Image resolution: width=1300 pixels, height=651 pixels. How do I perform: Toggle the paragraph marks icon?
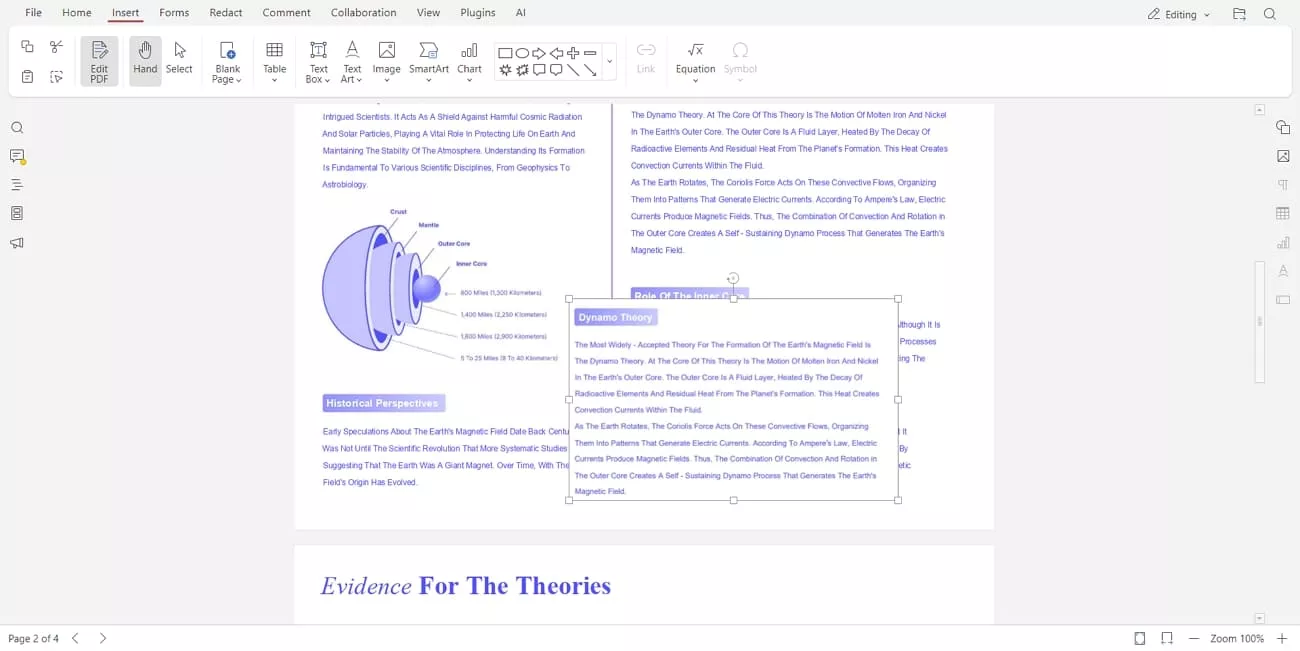tap(1283, 184)
